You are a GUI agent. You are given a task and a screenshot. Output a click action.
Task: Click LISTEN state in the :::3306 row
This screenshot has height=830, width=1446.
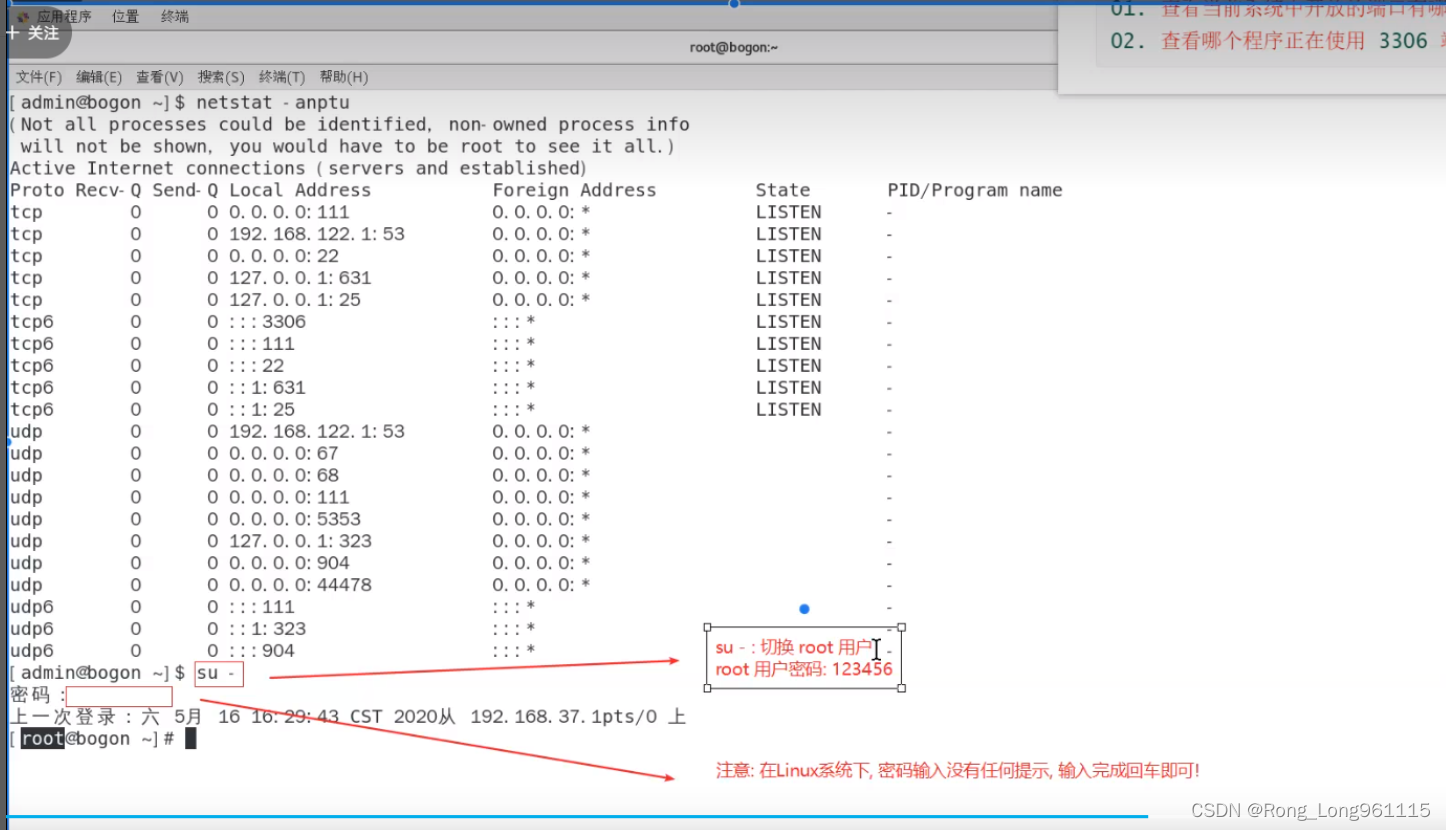789,322
